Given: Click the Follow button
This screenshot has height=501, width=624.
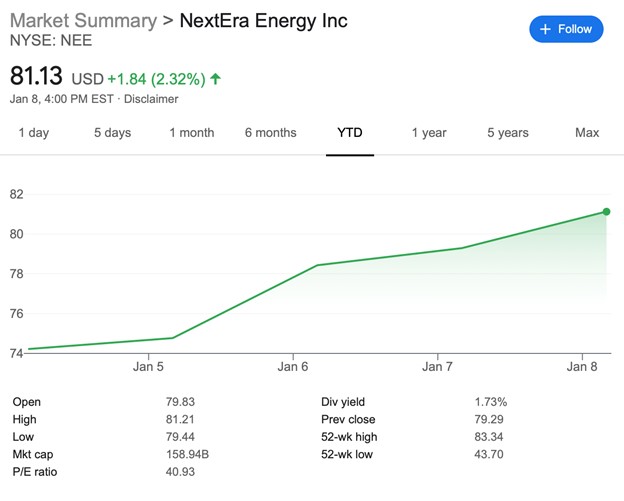Looking at the screenshot, I should tap(566, 29).
